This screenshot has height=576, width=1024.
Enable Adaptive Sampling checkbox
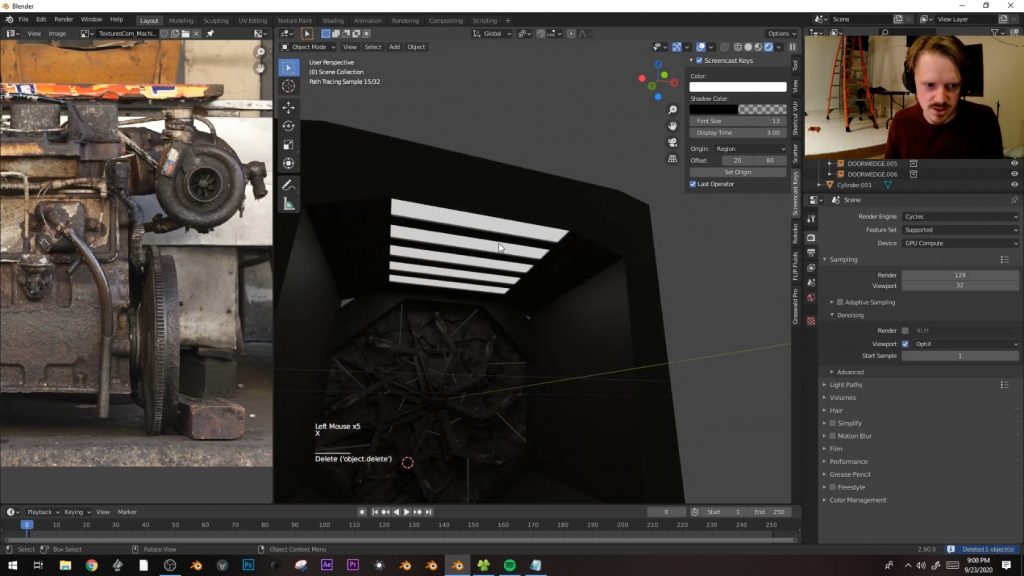(840, 302)
